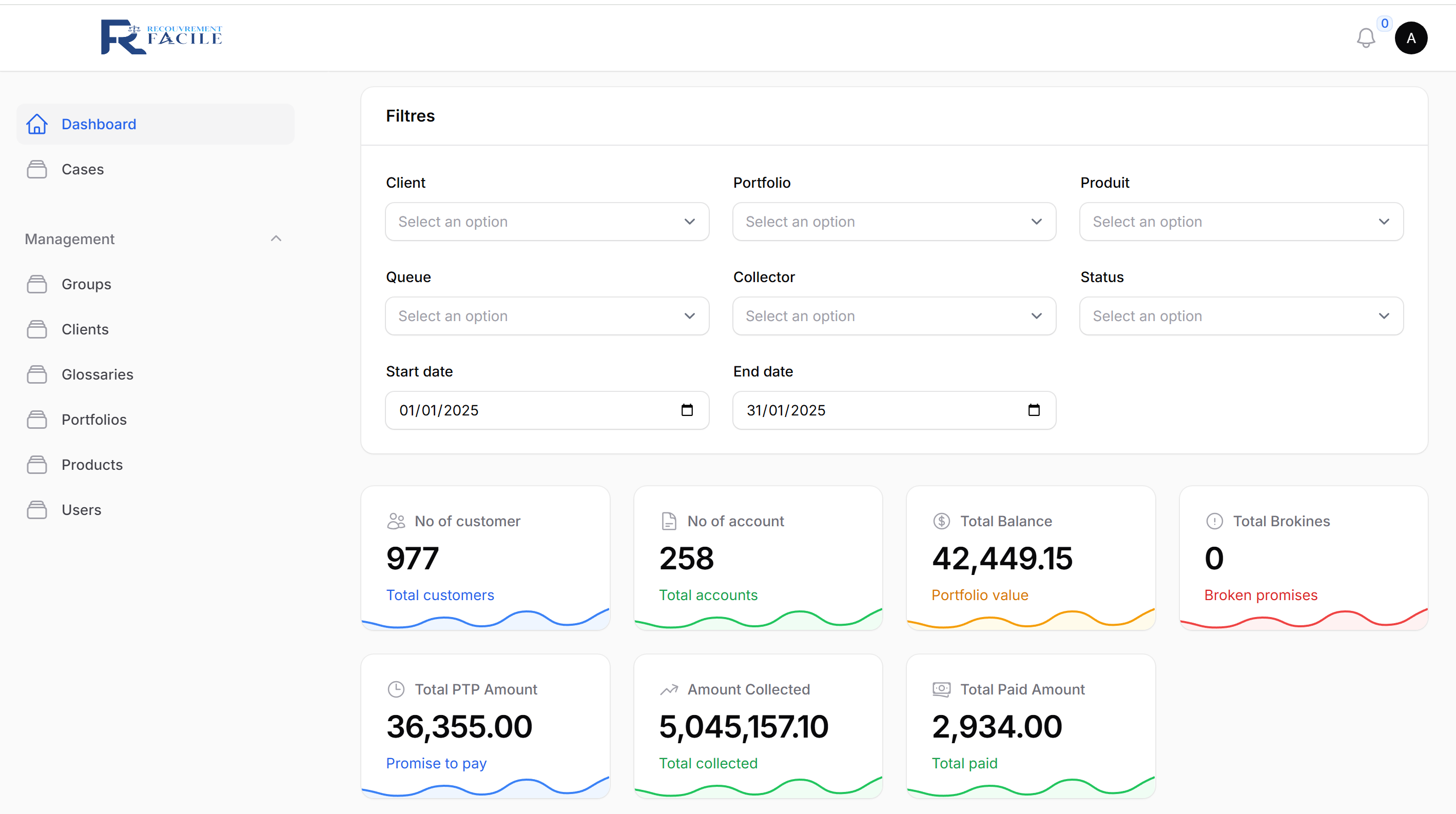Click the Total PTP Amount clock icon
This screenshot has width=1456, height=814.
396,689
